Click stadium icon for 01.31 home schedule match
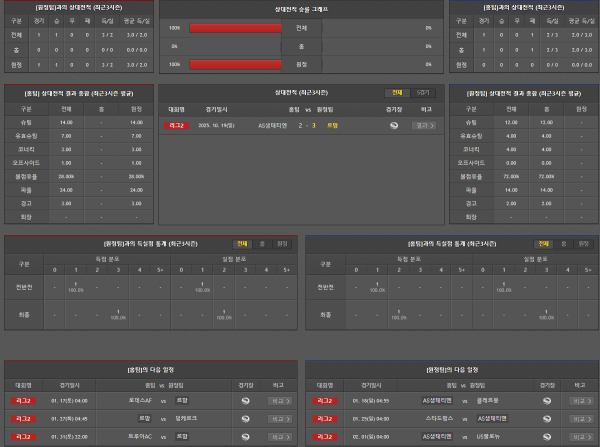Image resolution: width=600 pixels, height=447 pixels. pyautogui.click(x=246, y=436)
